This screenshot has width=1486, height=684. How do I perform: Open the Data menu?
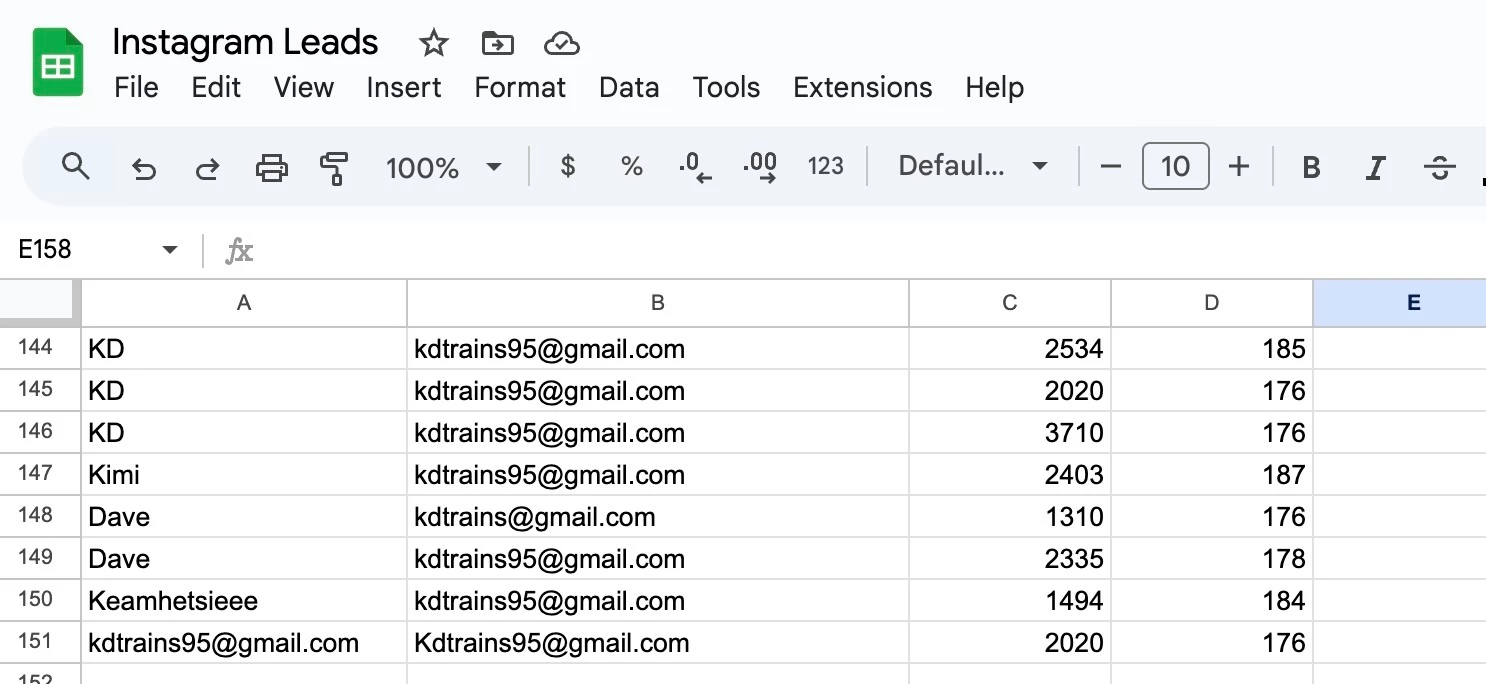pyautogui.click(x=629, y=88)
